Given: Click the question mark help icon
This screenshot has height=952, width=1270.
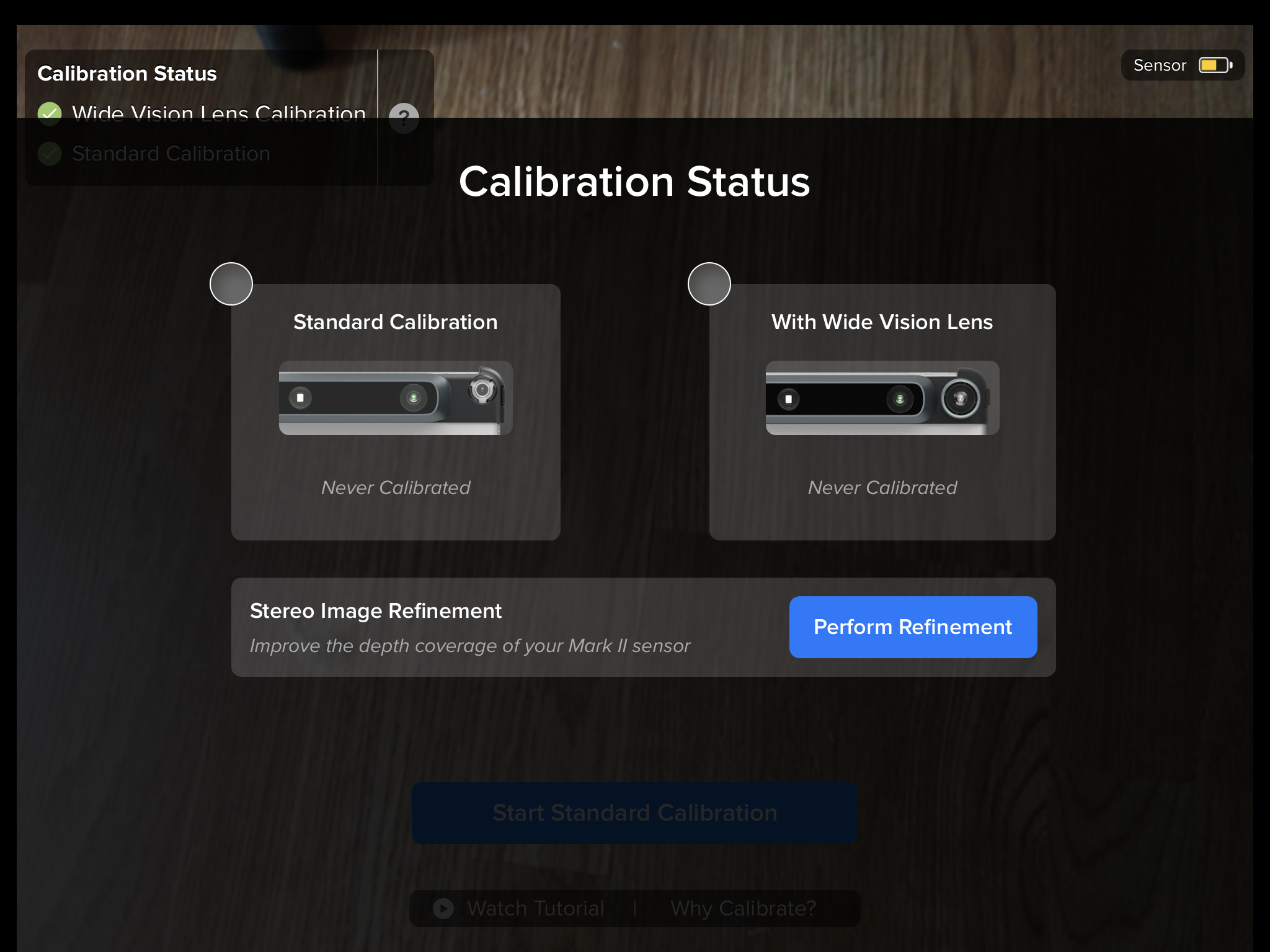Looking at the screenshot, I should 404,117.
